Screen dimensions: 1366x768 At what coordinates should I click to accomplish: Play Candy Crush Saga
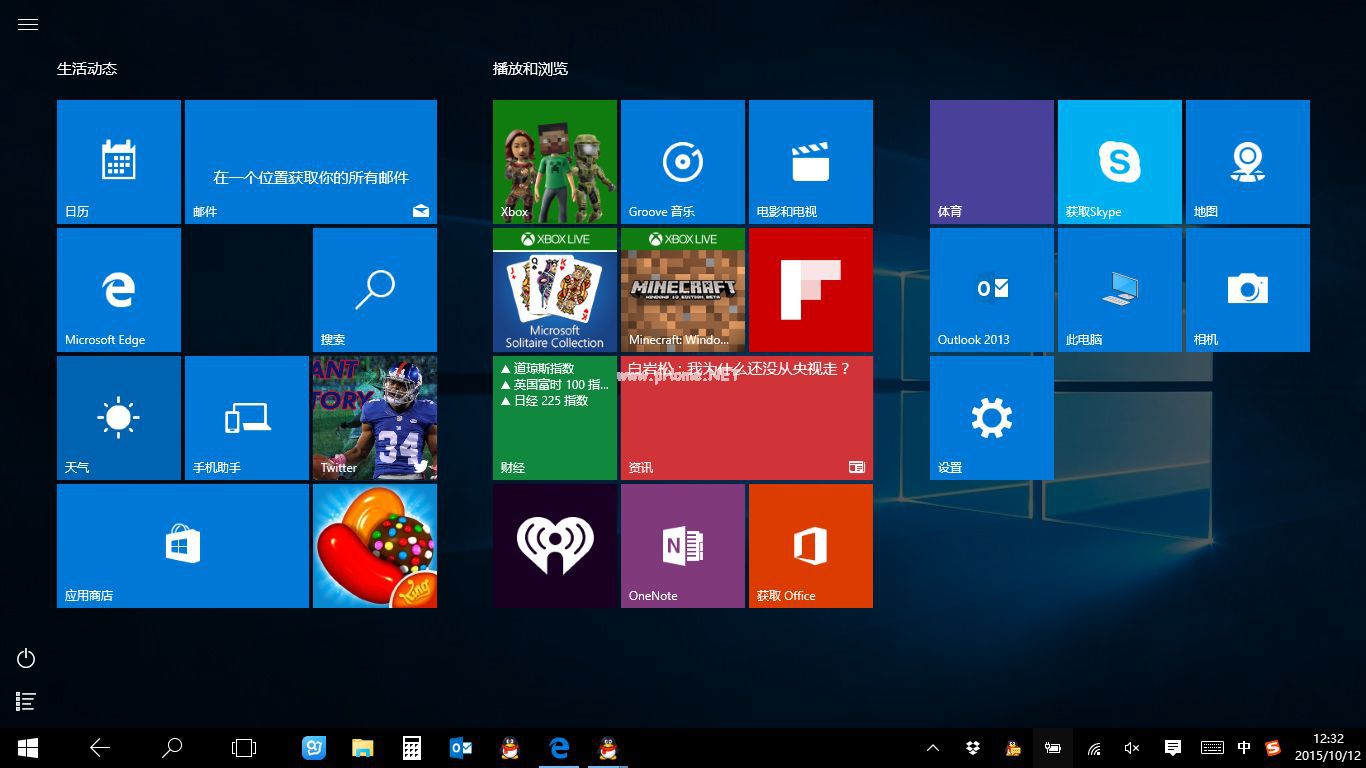click(375, 545)
